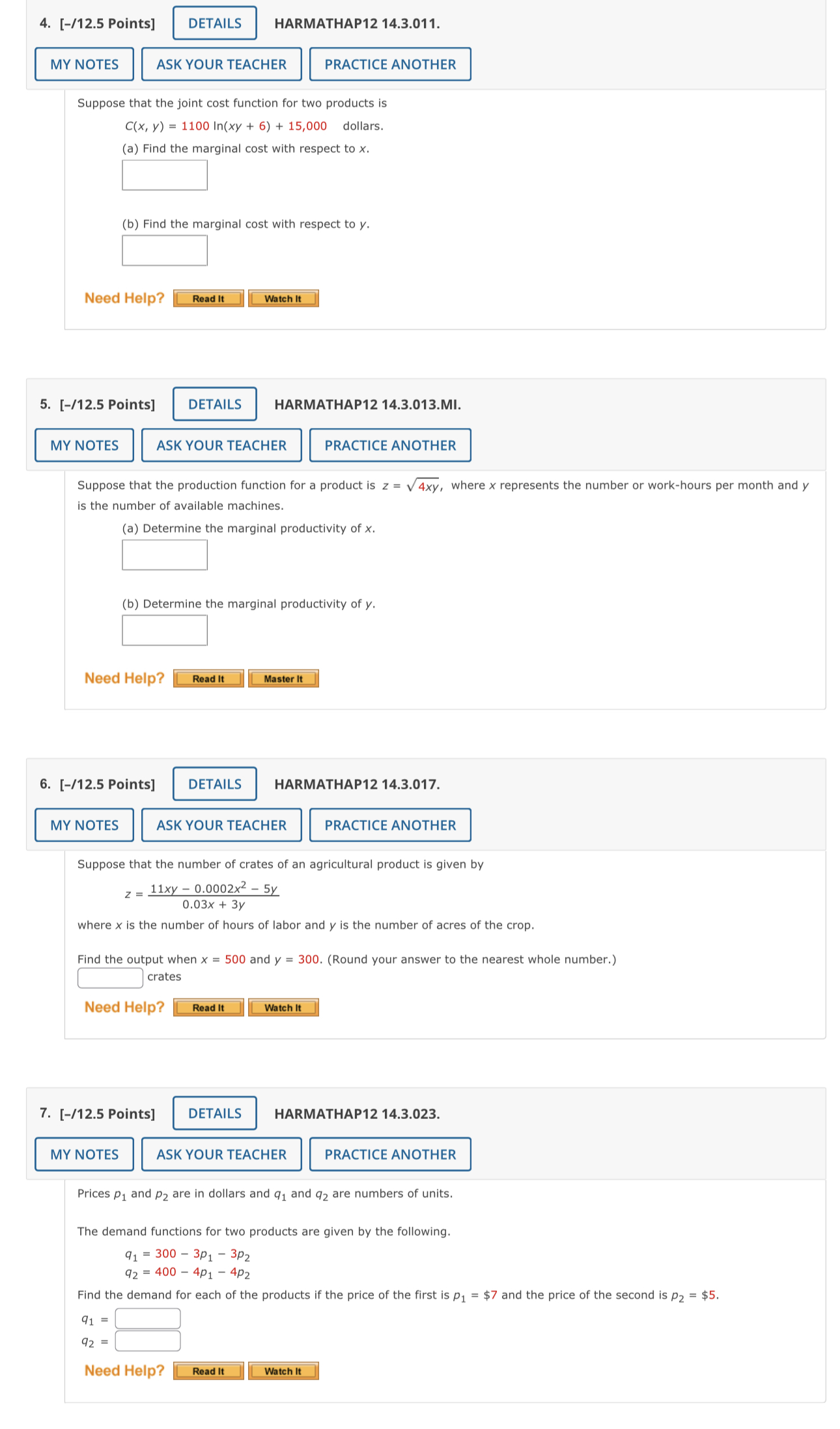This screenshot has height=1429, width=840.
Task: Open MY NOTES for question 4
Action: click(x=83, y=64)
